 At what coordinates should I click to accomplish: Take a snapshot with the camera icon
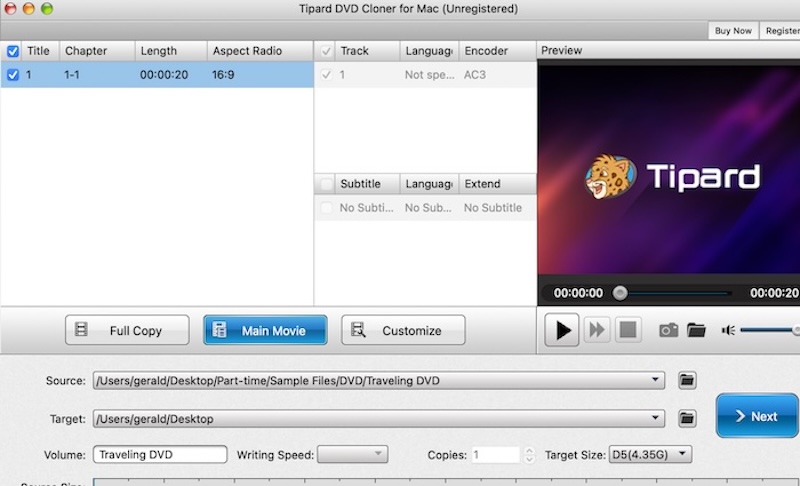point(668,330)
